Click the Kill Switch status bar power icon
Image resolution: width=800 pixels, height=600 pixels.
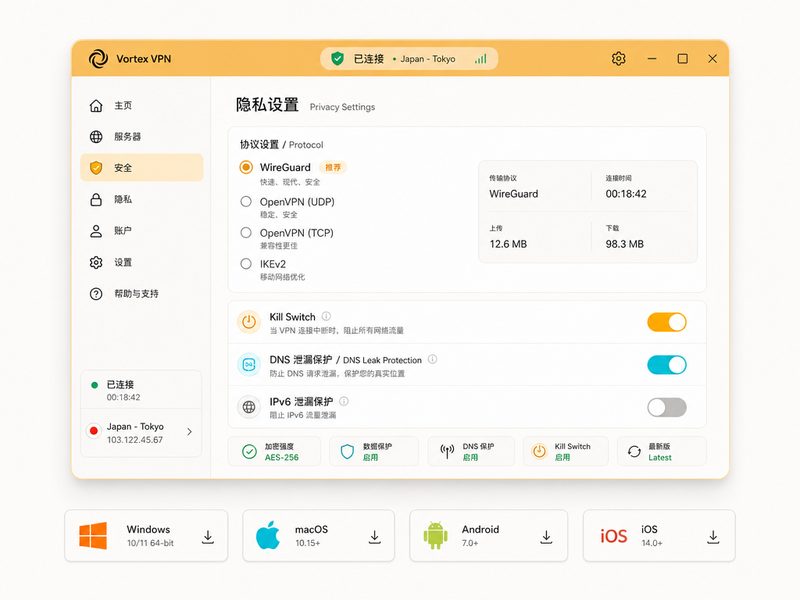pos(539,452)
